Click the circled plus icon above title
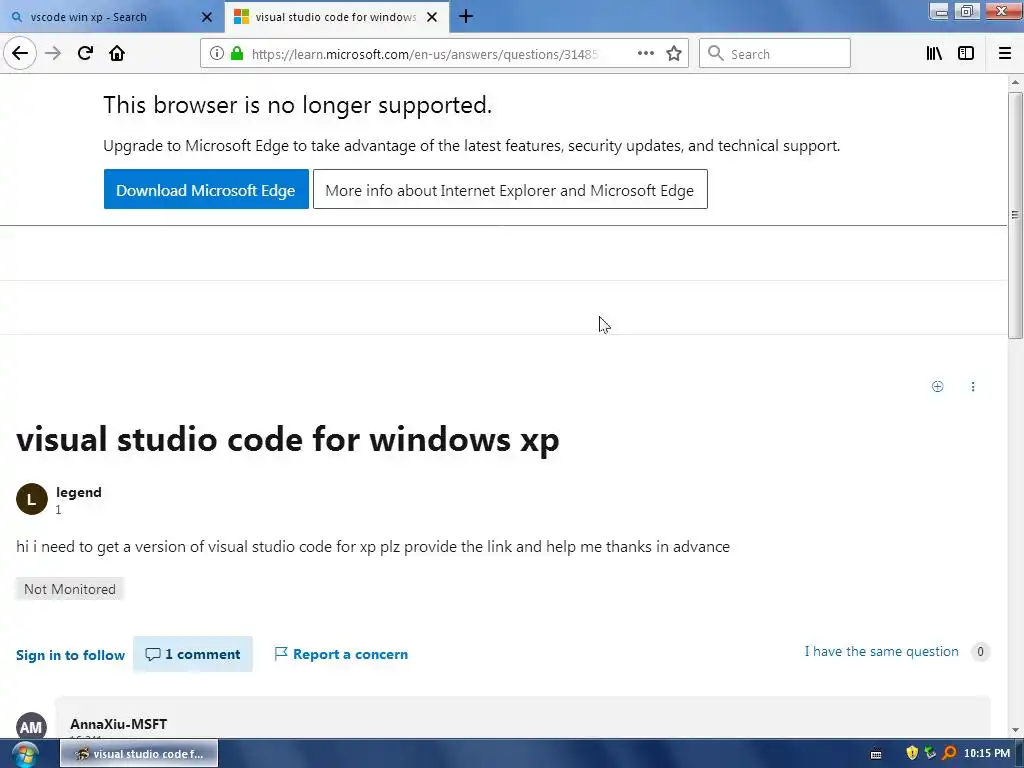The height and width of the screenshot is (768, 1024). (x=937, y=387)
